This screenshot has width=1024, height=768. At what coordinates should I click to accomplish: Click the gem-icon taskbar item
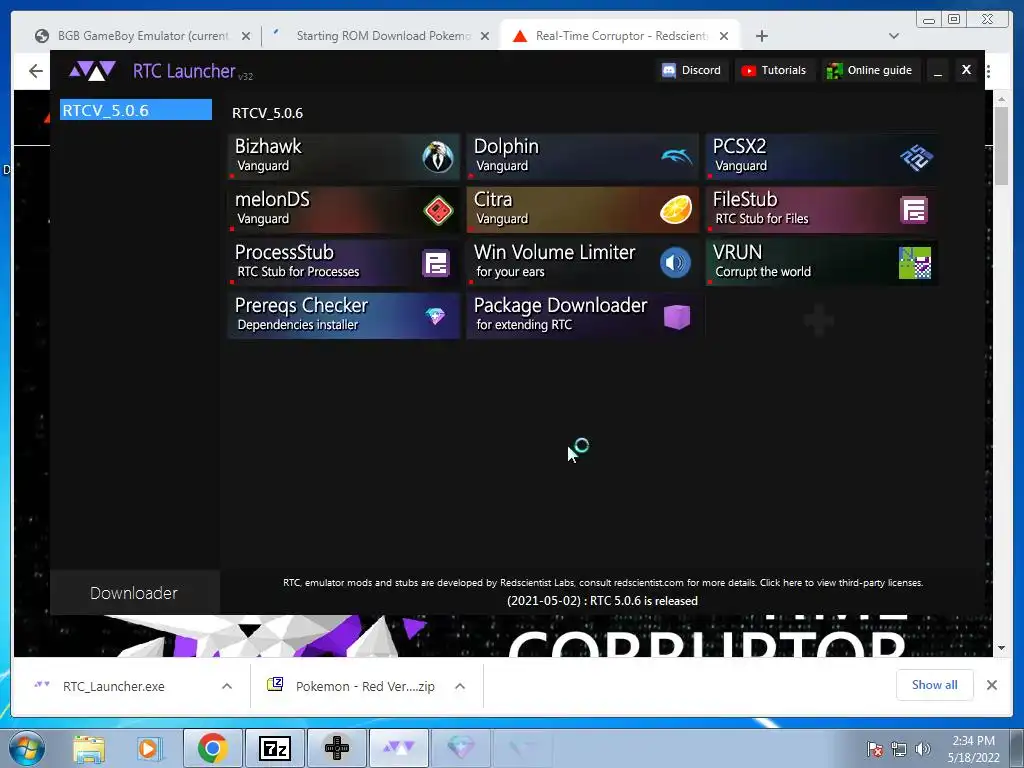coord(460,748)
